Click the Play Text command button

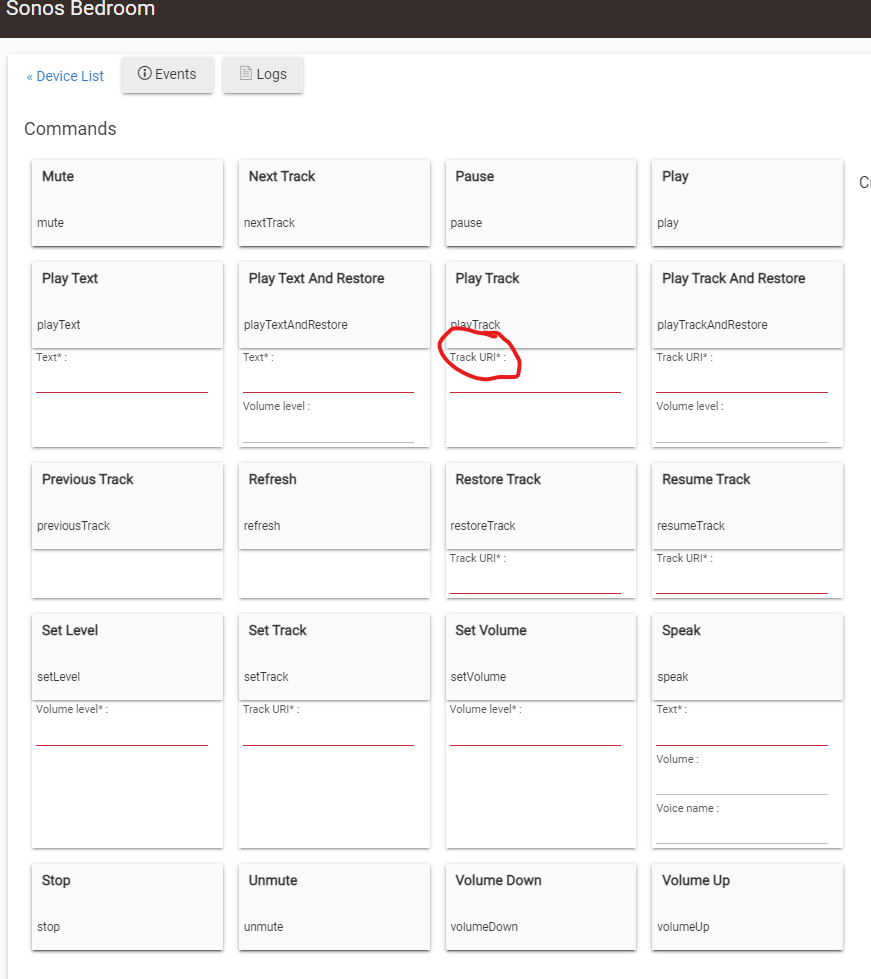pyautogui.click(x=127, y=304)
